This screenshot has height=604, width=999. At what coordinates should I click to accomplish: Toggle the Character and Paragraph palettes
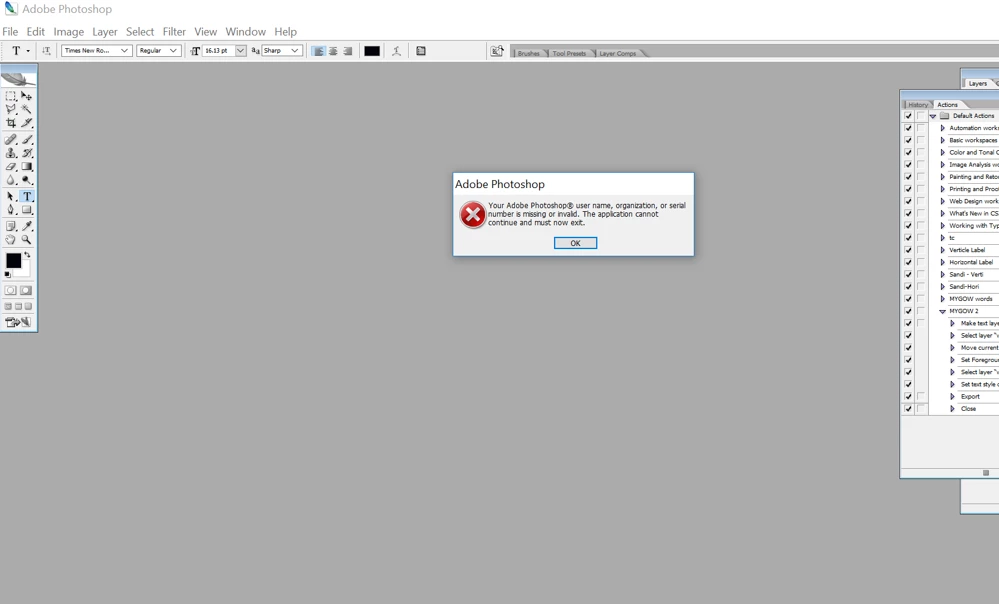click(x=420, y=51)
